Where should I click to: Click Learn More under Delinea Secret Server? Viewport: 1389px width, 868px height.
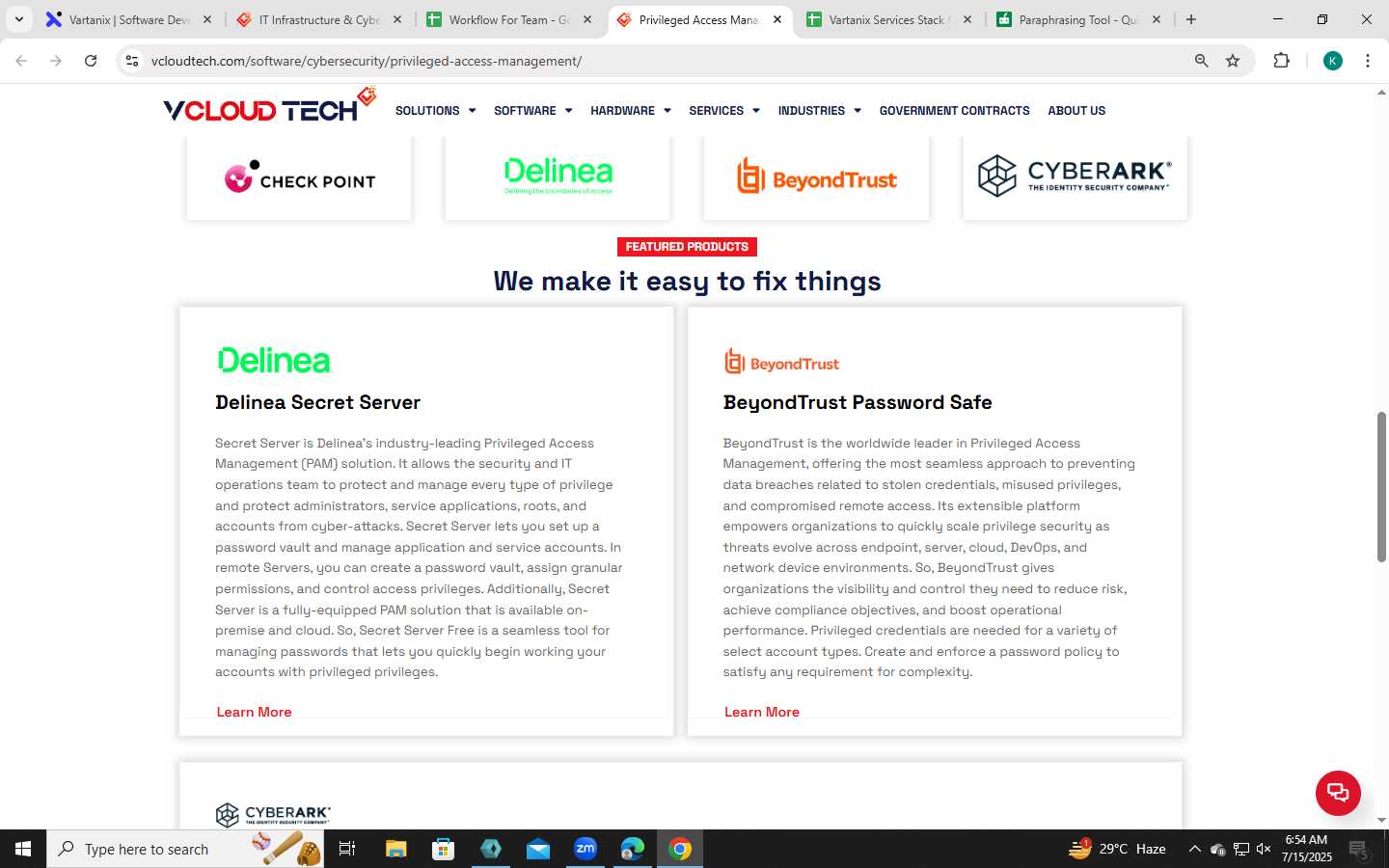point(254,712)
